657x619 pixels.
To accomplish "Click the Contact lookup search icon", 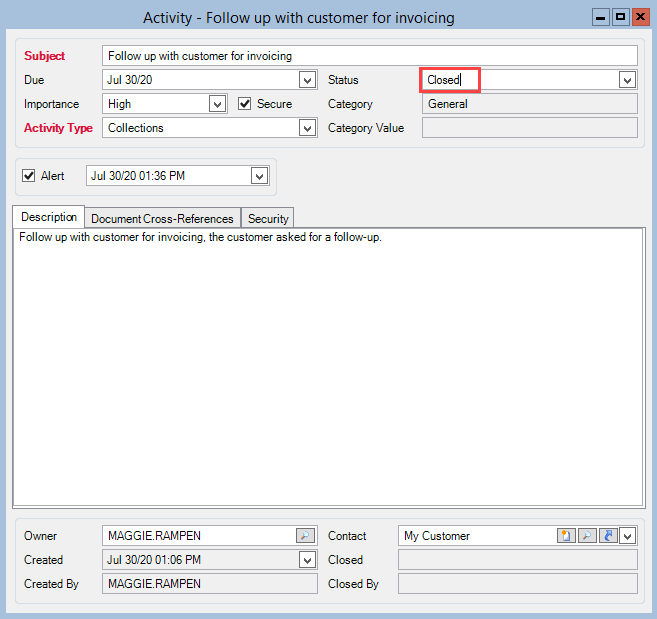I will (x=587, y=536).
